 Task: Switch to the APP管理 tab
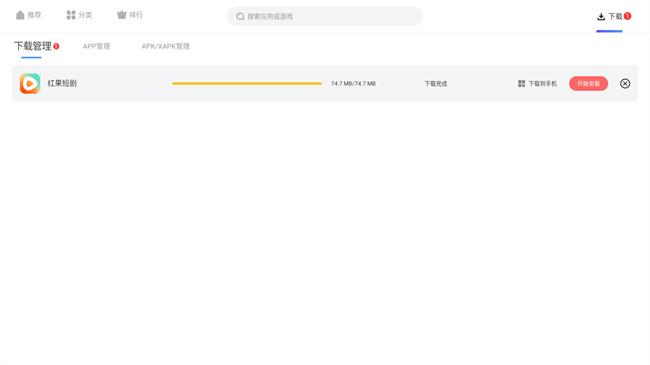(x=96, y=46)
